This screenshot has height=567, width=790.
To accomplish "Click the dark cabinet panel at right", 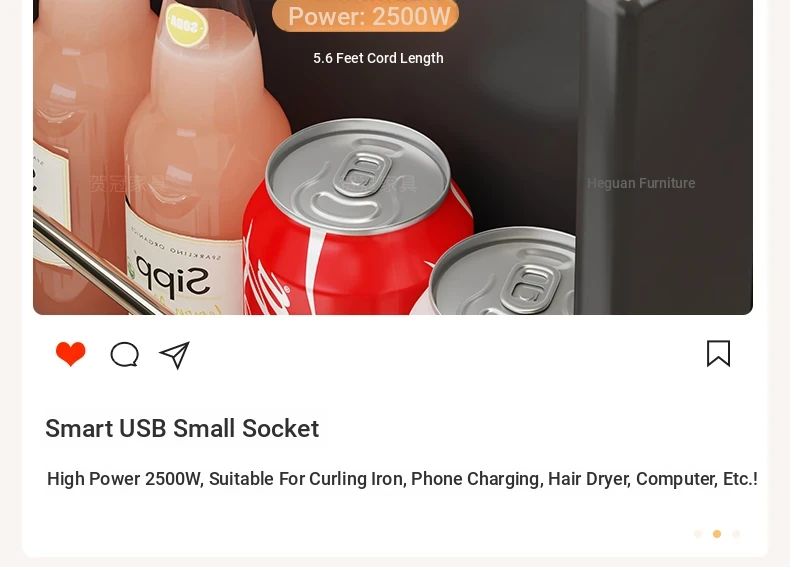I will 665,157.
